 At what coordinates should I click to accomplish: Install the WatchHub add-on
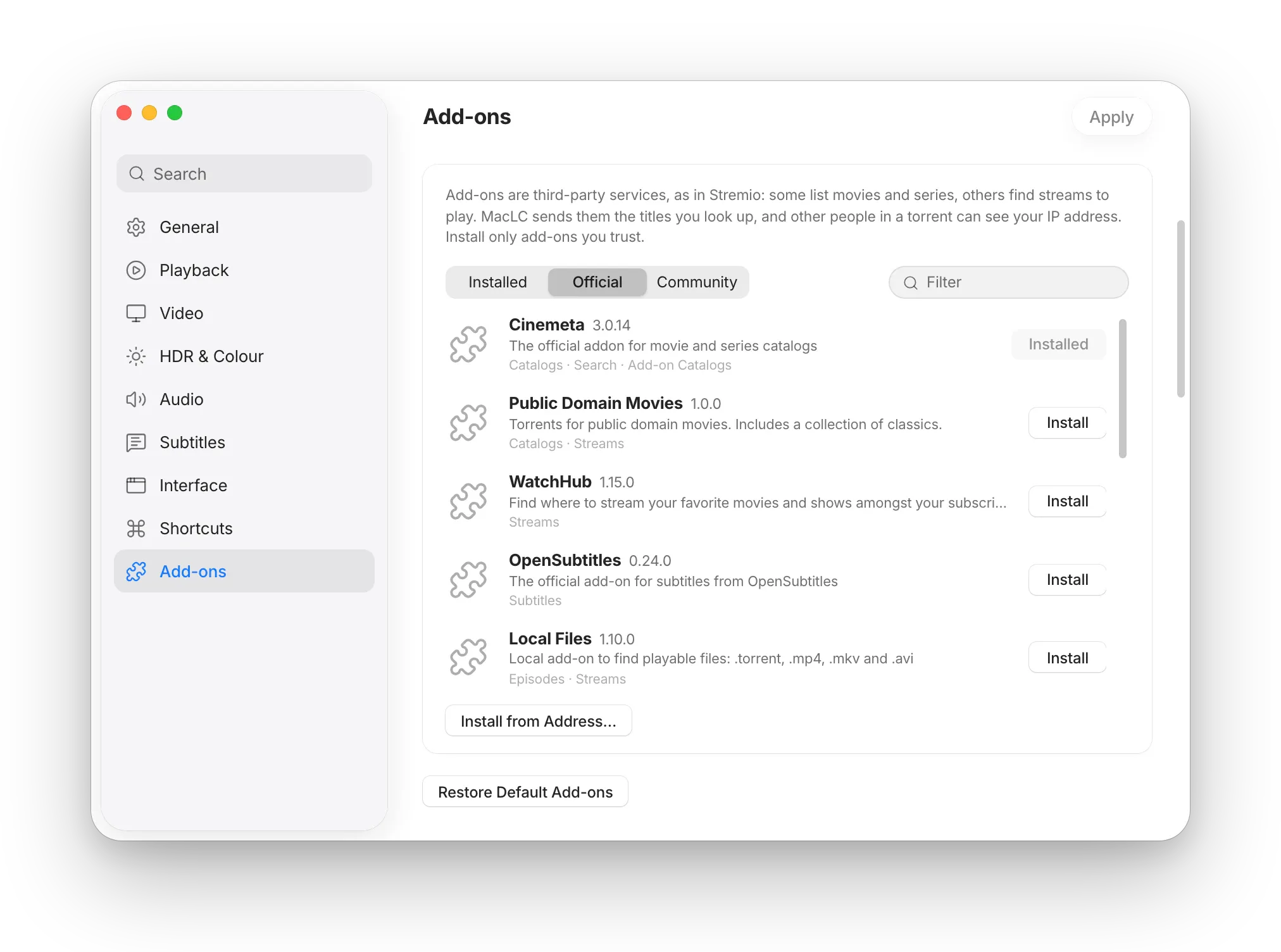(1067, 501)
